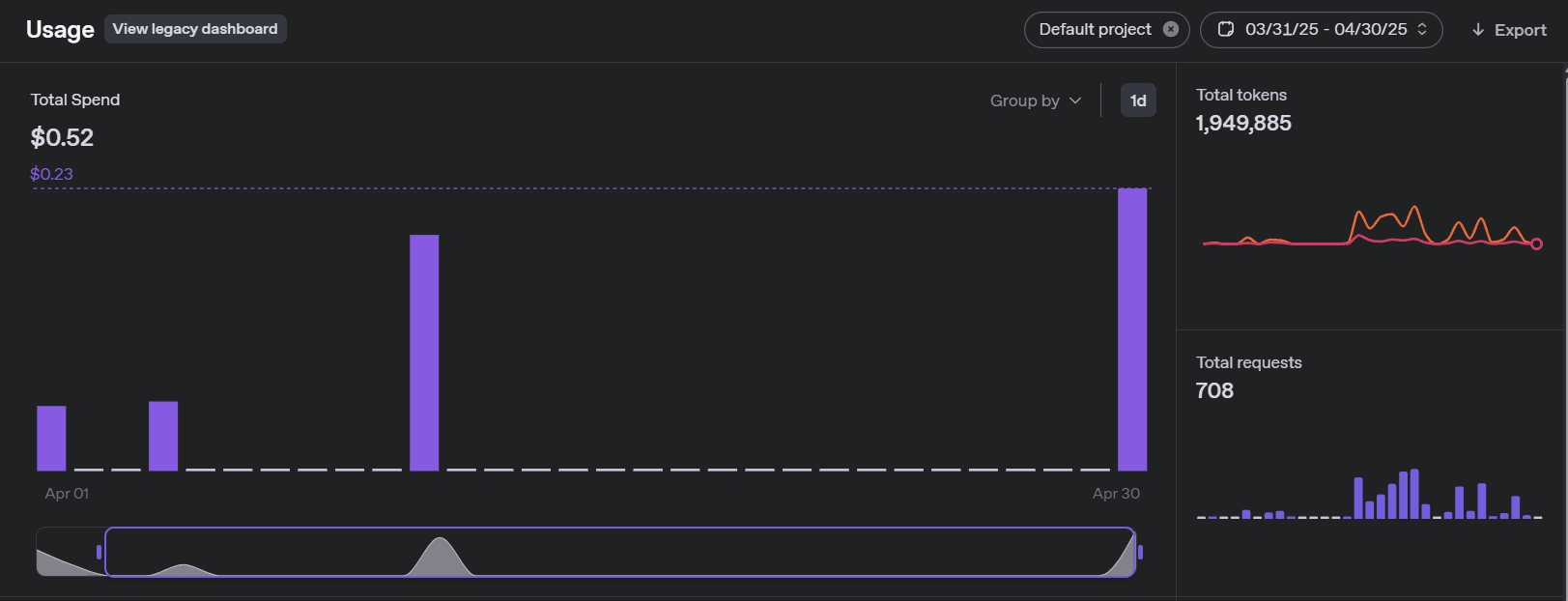Click the $0.23 dashed threshold label
1568x601 pixels.
click(52, 173)
